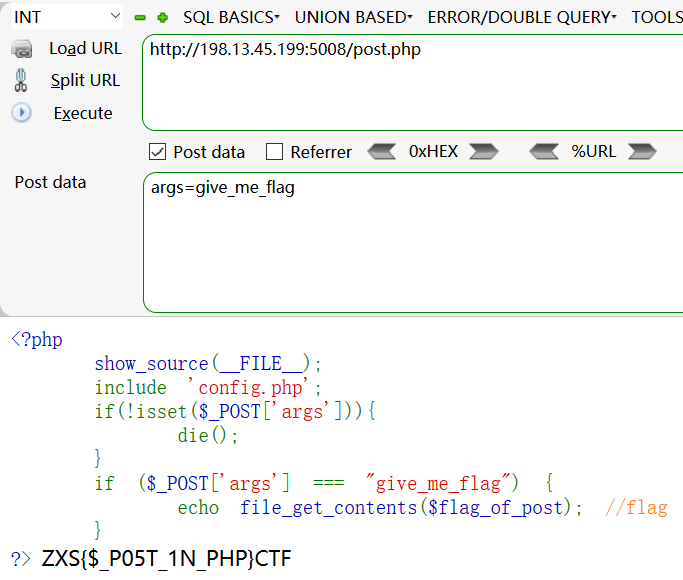Click the "give_me_flag" string in code
683x580 pixels.
click(439, 483)
